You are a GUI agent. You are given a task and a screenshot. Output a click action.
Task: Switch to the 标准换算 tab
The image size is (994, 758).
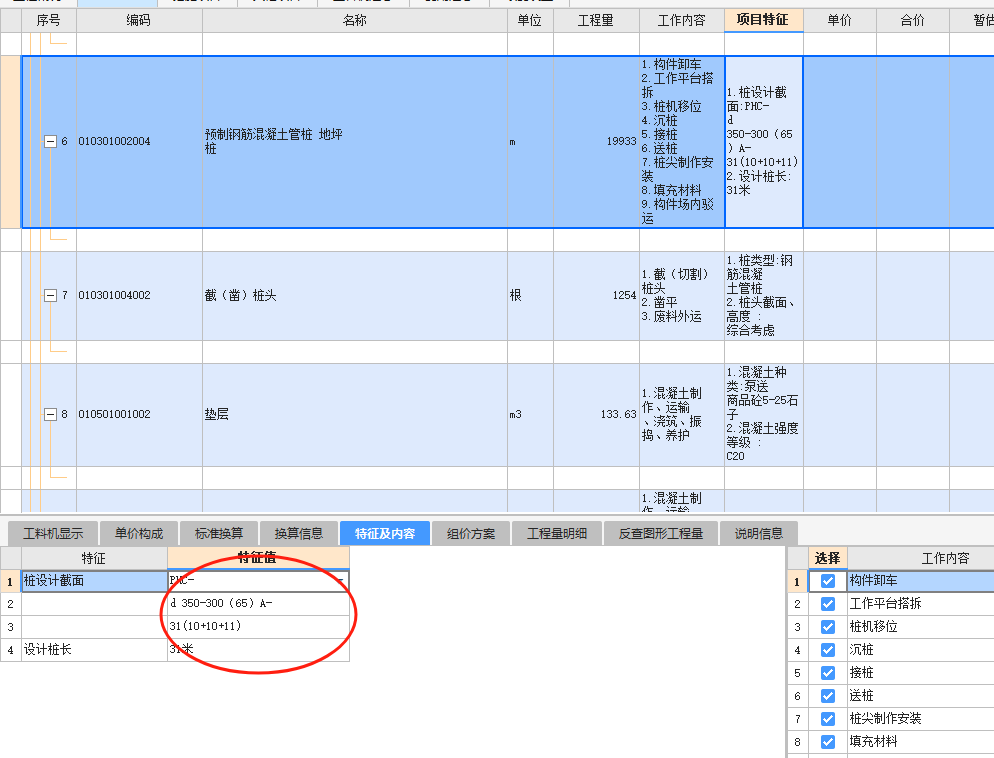coord(219,534)
